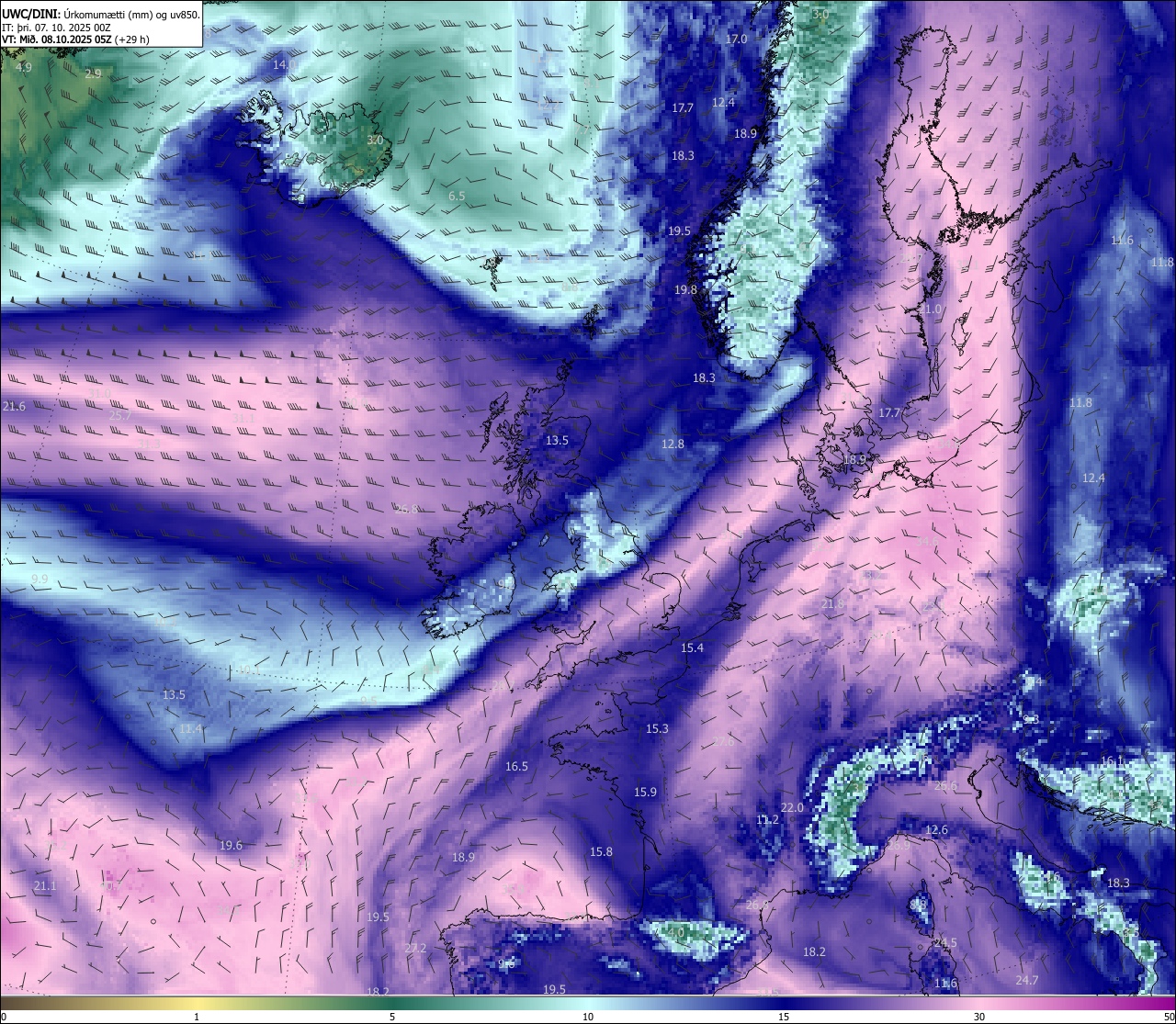The width and height of the screenshot is (1176, 1024).
Task: Click the 'VT: Mið. 08.10.2025 05Z (+29 h)' line
Action: pos(75,39)
